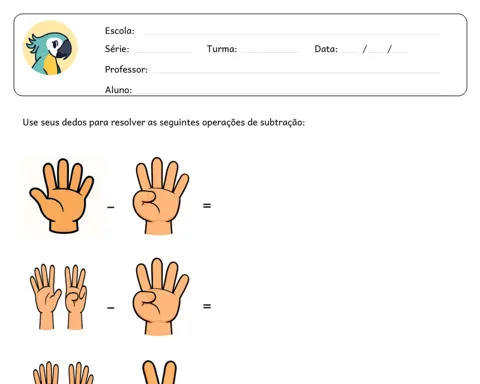Screen dimensions: 480x384
Task: Click the open five-finger hand image
Action: click(x=62, y=196)
